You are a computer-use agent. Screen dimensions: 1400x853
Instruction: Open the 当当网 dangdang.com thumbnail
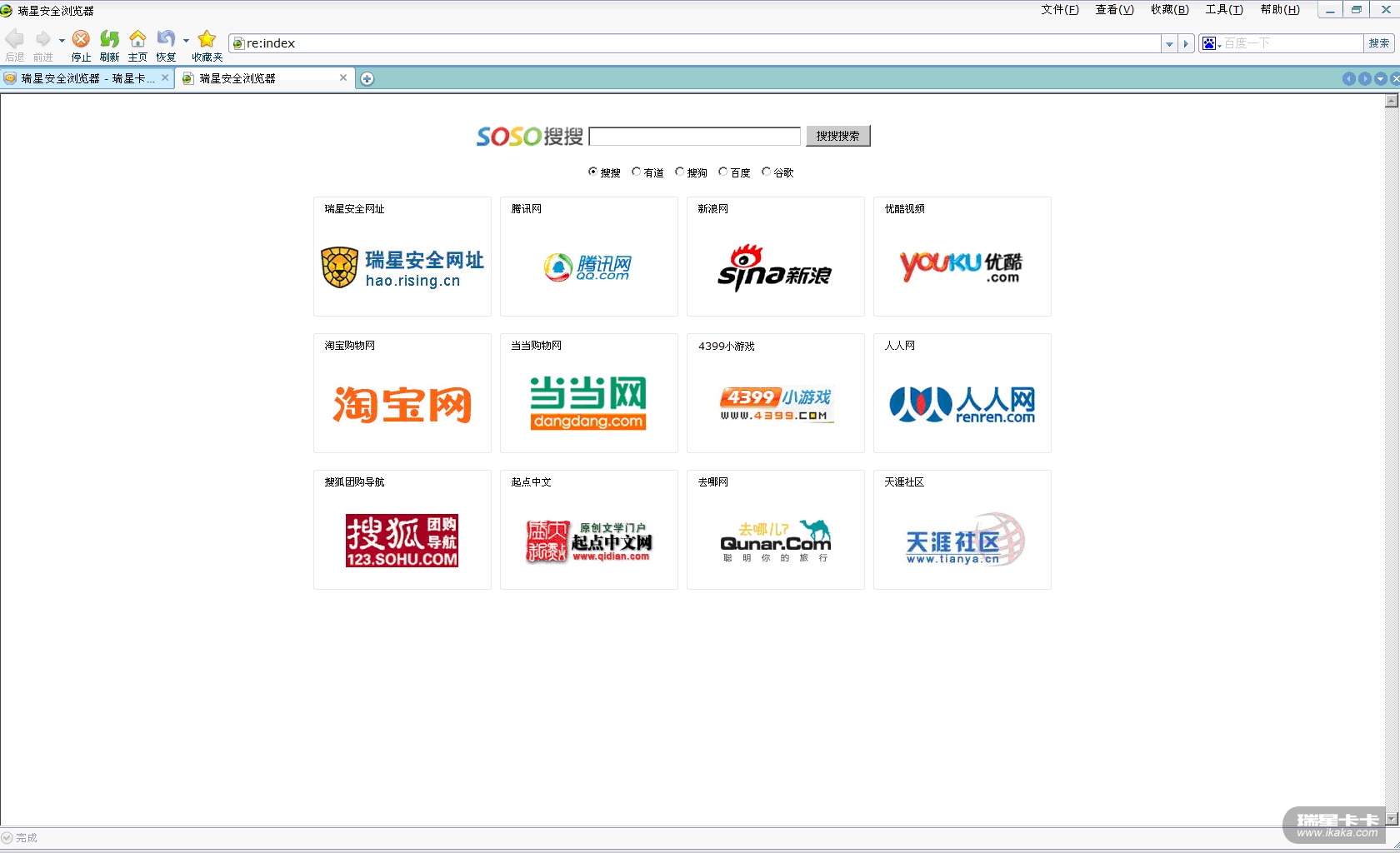point(588,403)
